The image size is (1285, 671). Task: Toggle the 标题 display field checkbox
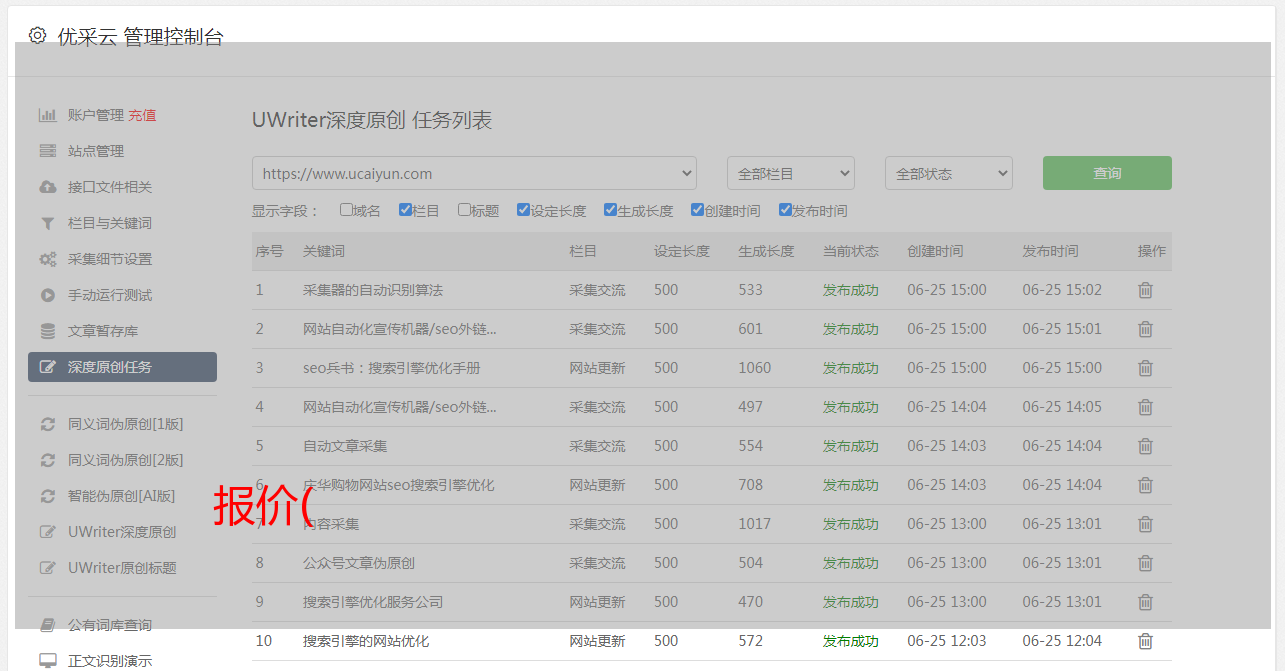[464, 210]
